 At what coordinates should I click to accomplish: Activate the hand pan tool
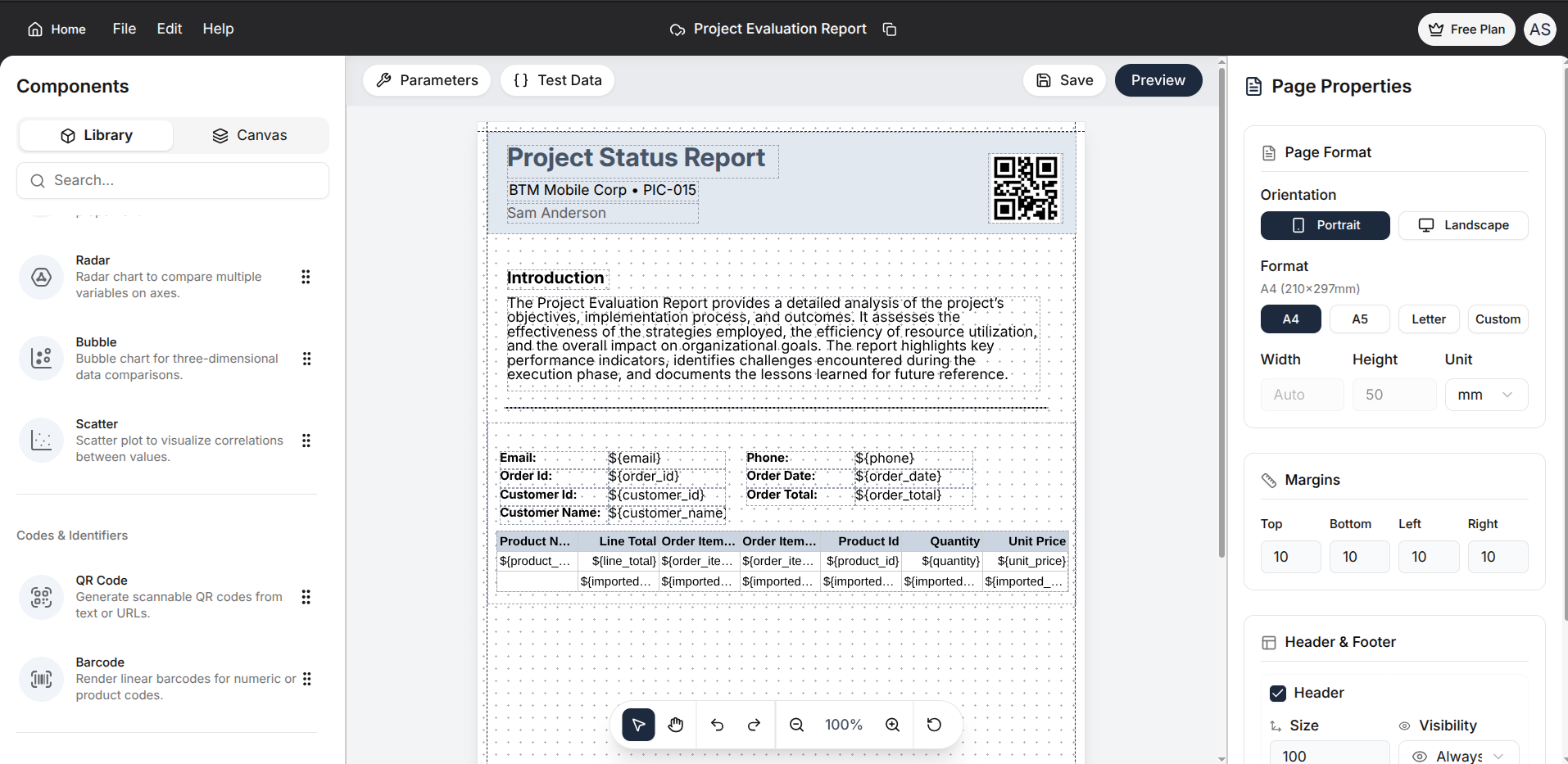click(x=676, y=725)
